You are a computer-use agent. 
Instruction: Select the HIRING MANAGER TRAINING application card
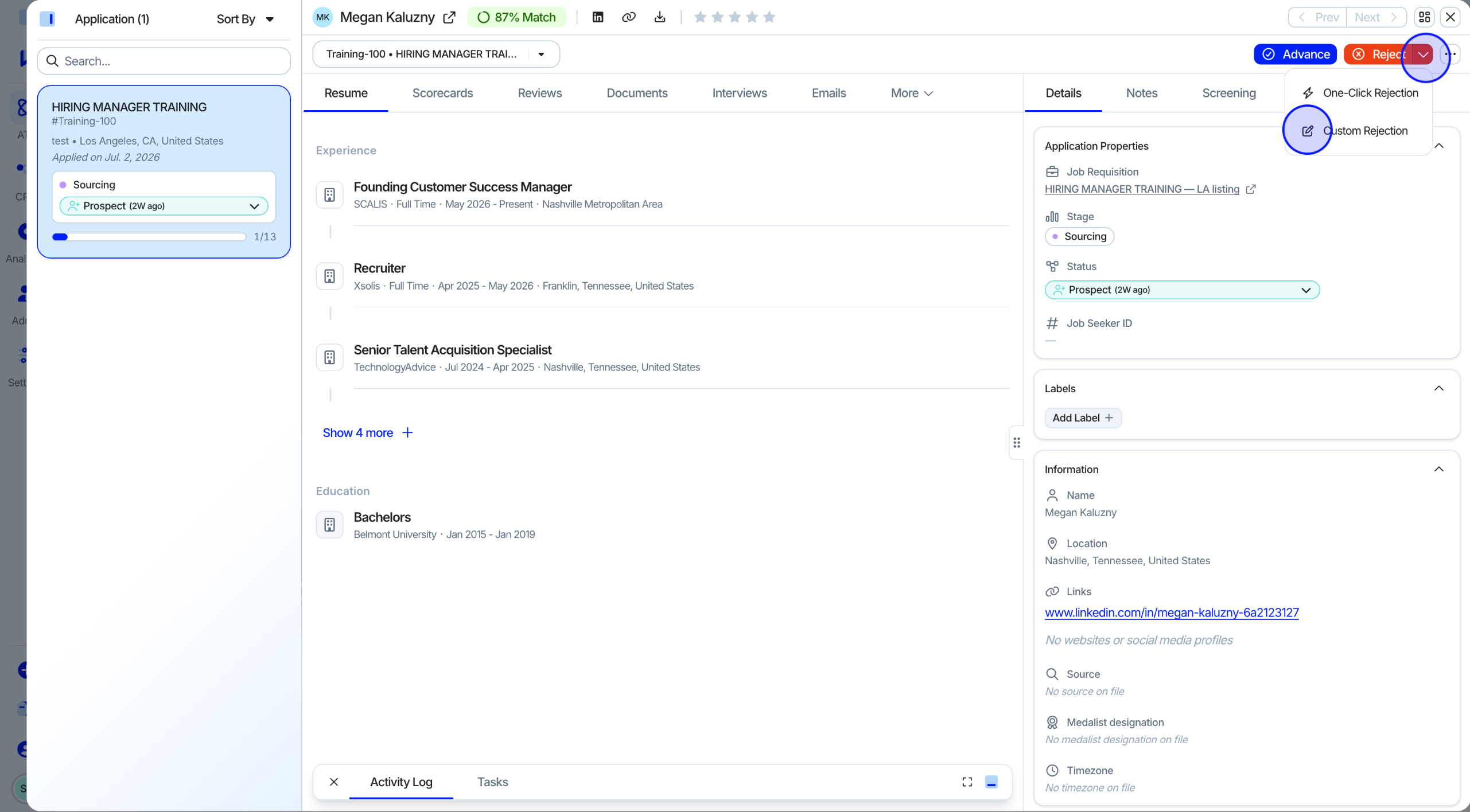click(x=164, y=172)
